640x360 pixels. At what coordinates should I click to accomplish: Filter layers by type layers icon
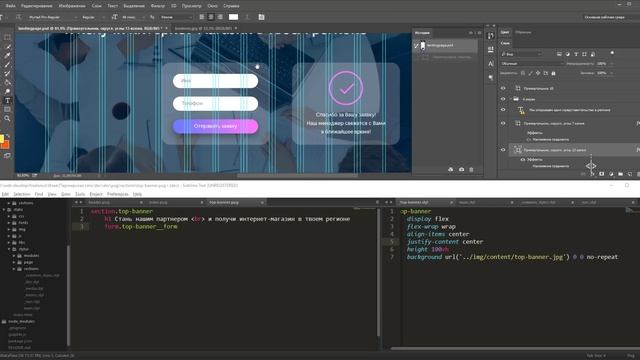(576, 54)
